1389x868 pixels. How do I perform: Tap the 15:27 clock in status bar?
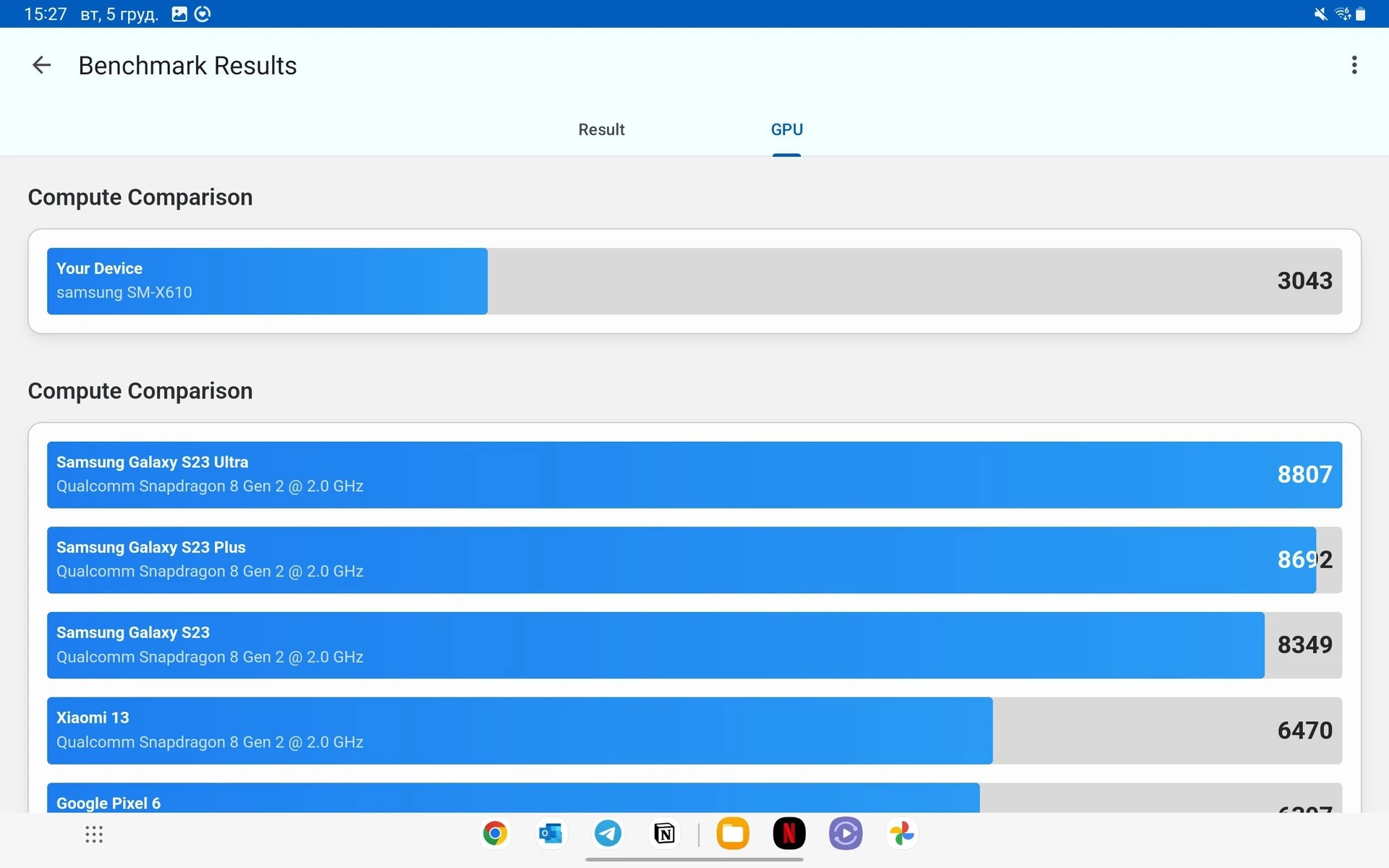tap(45, 14)
